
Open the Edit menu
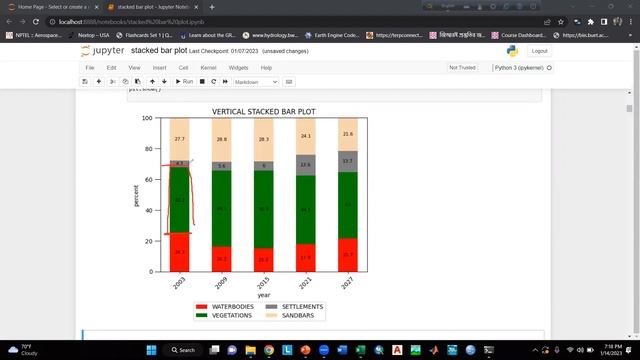tap(111, 68)
